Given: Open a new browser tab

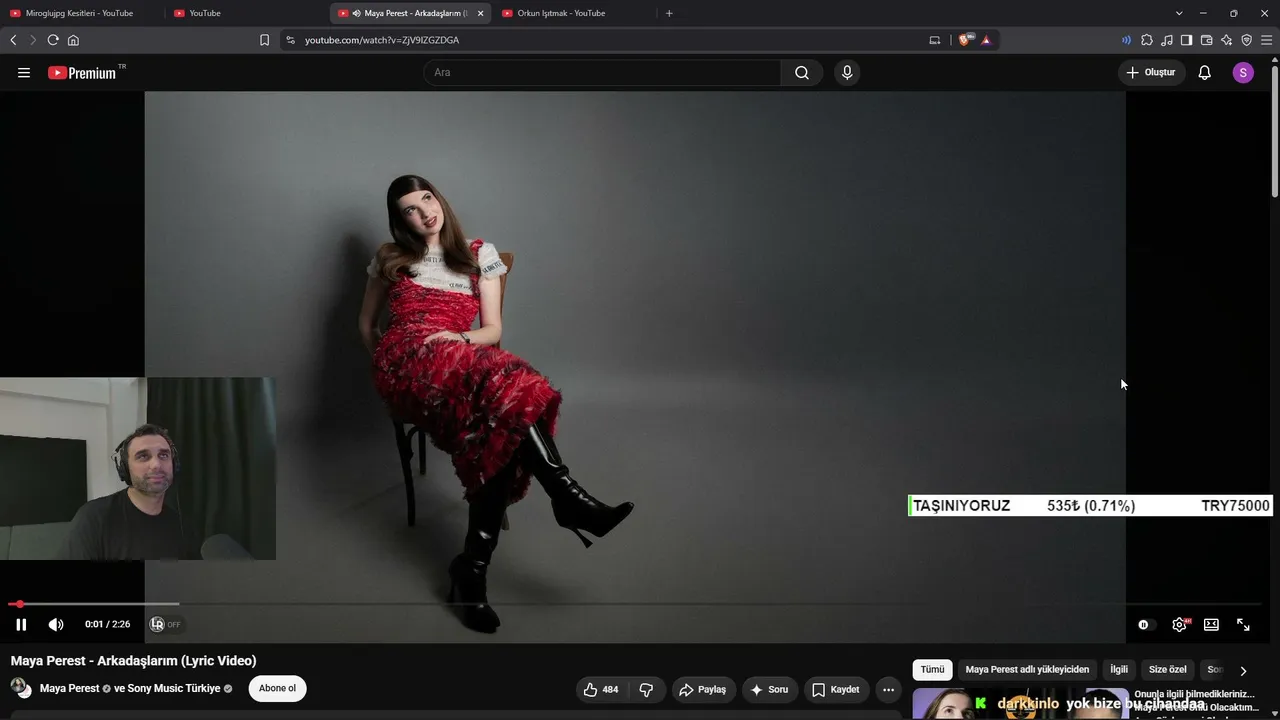Looking at the screenshot, I should (669, 13).
